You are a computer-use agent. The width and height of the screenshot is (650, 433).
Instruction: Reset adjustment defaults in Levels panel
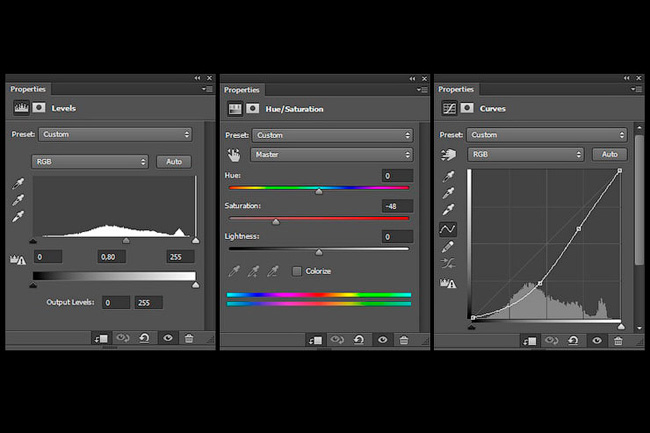[x=144, y=338]
